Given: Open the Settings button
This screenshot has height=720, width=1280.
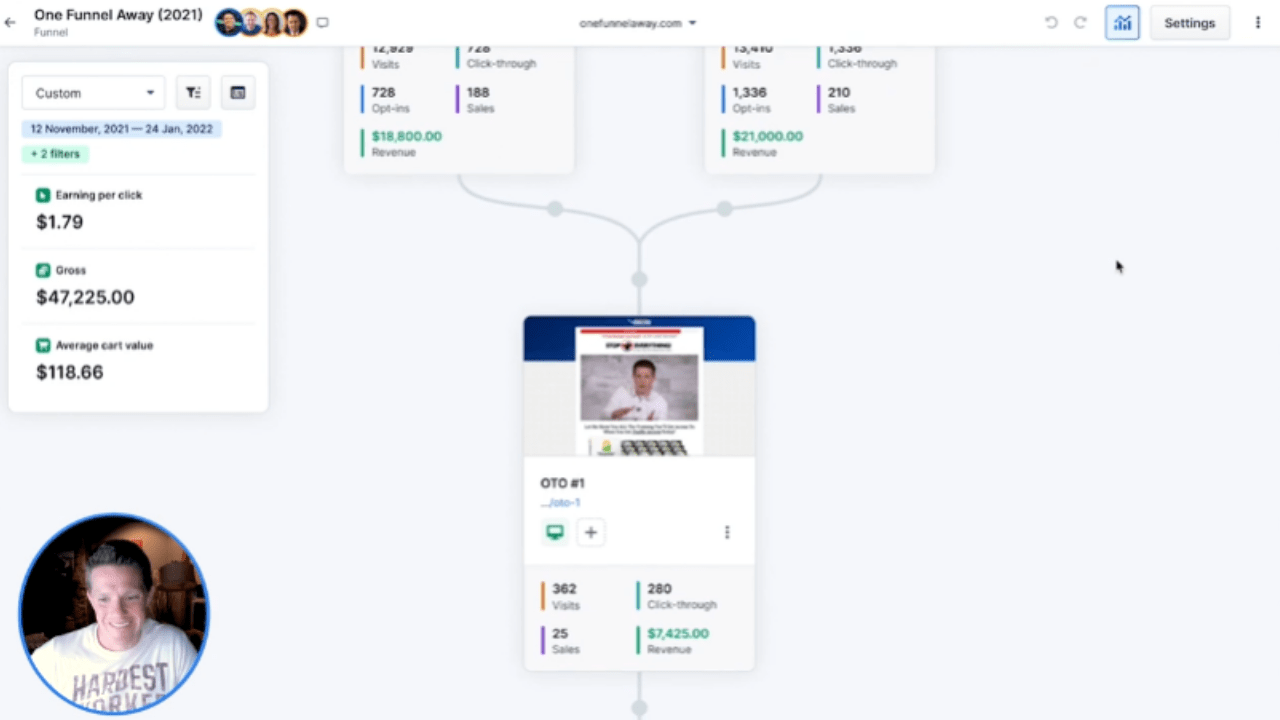Looking at the screenshot, I should coord(1189,23).
